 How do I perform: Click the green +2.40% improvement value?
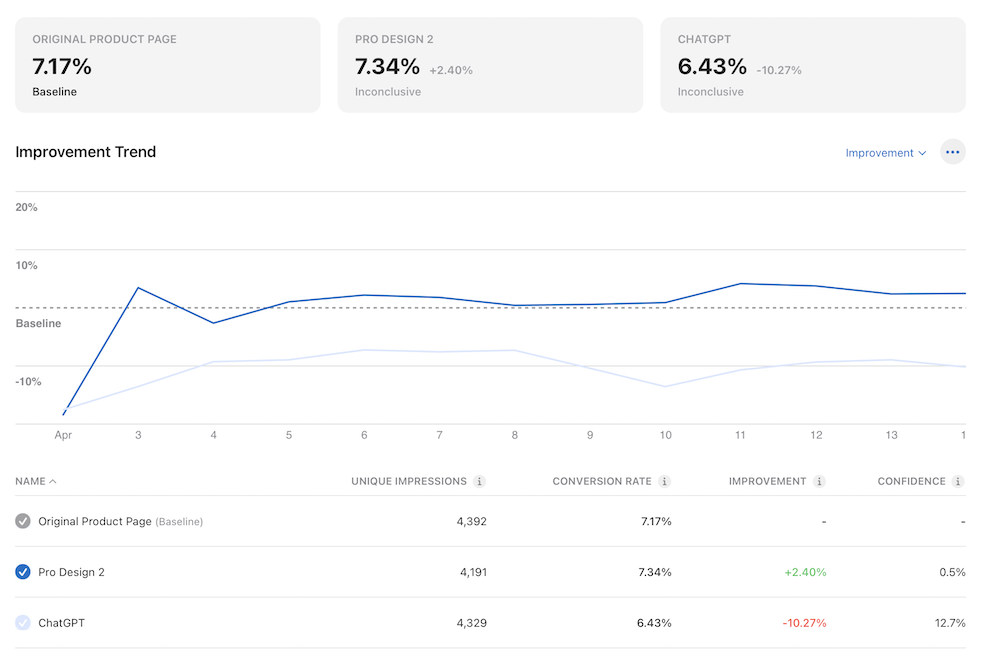(x=806, y=571)
